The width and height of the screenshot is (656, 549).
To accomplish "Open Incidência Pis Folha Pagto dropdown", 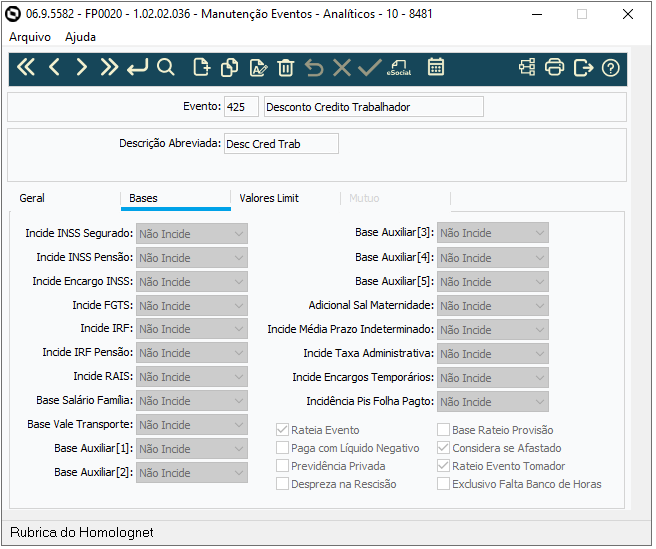I will pyautogui.click(x=493, y=402).
